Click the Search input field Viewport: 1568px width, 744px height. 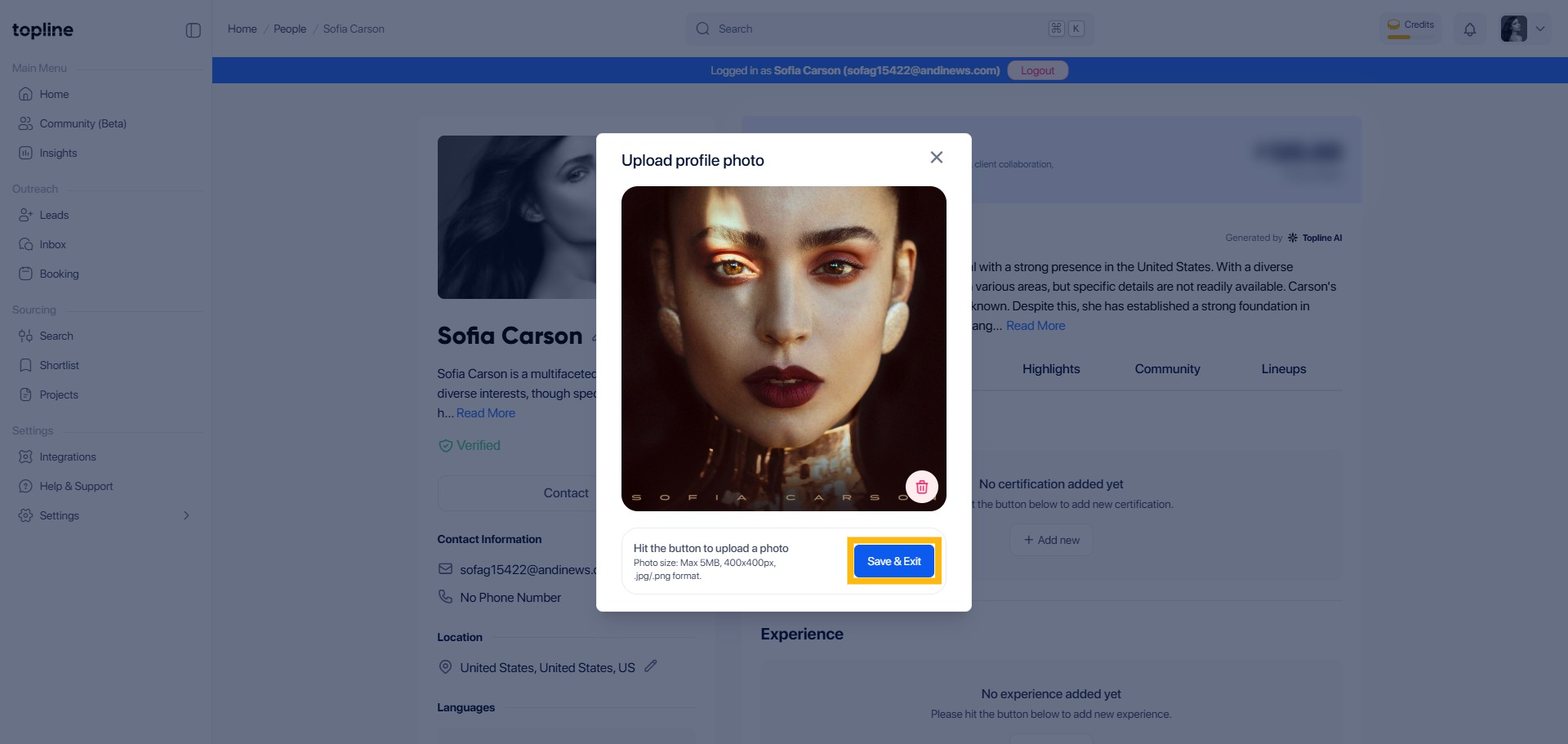[882, 29]
